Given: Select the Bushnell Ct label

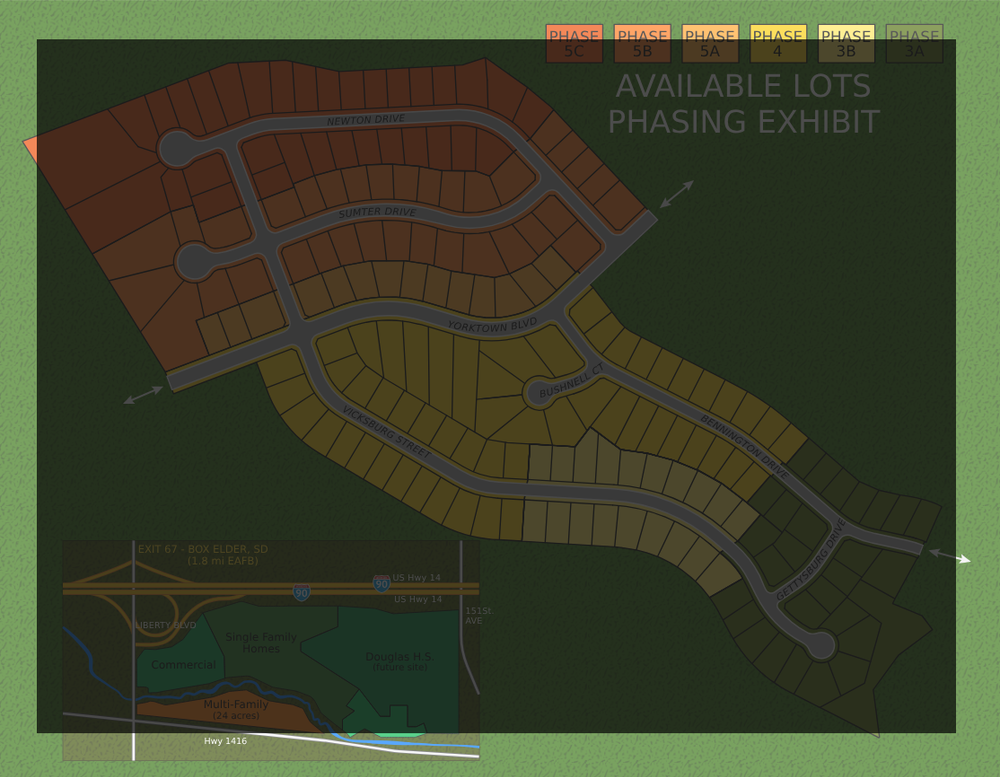Looking at the screenshot, I should 571,381.
